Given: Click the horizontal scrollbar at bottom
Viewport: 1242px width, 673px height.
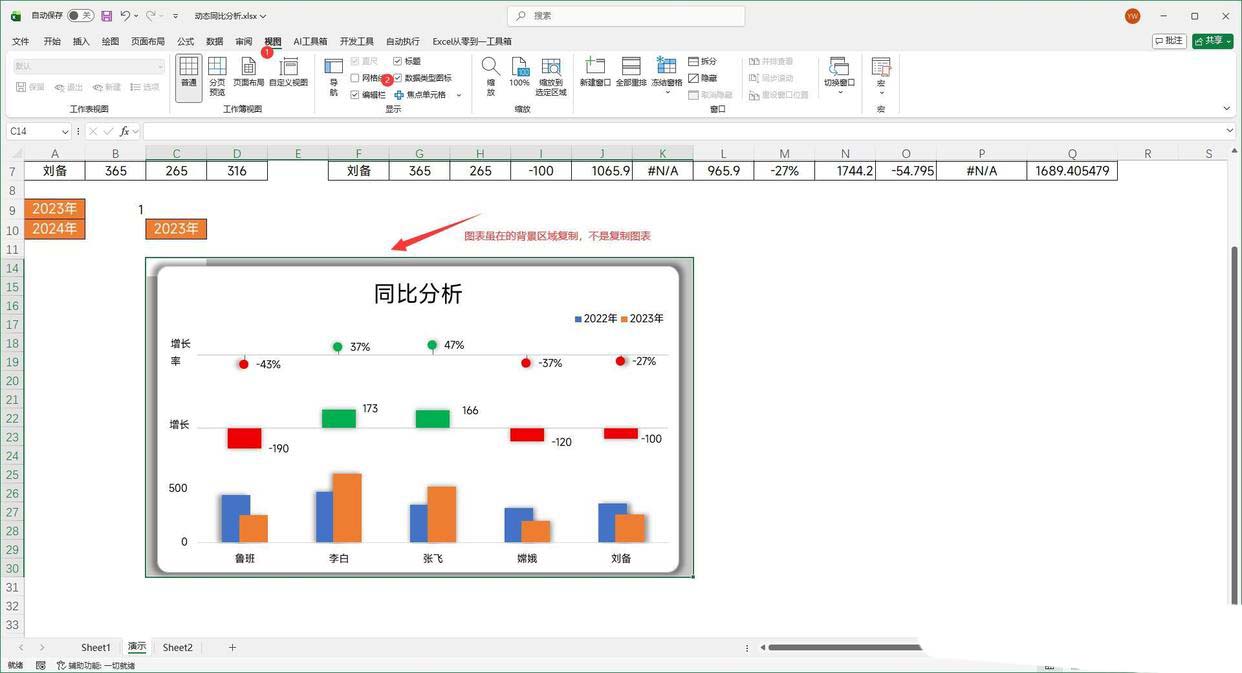Looking at the screenshot, I should point(840,648).
